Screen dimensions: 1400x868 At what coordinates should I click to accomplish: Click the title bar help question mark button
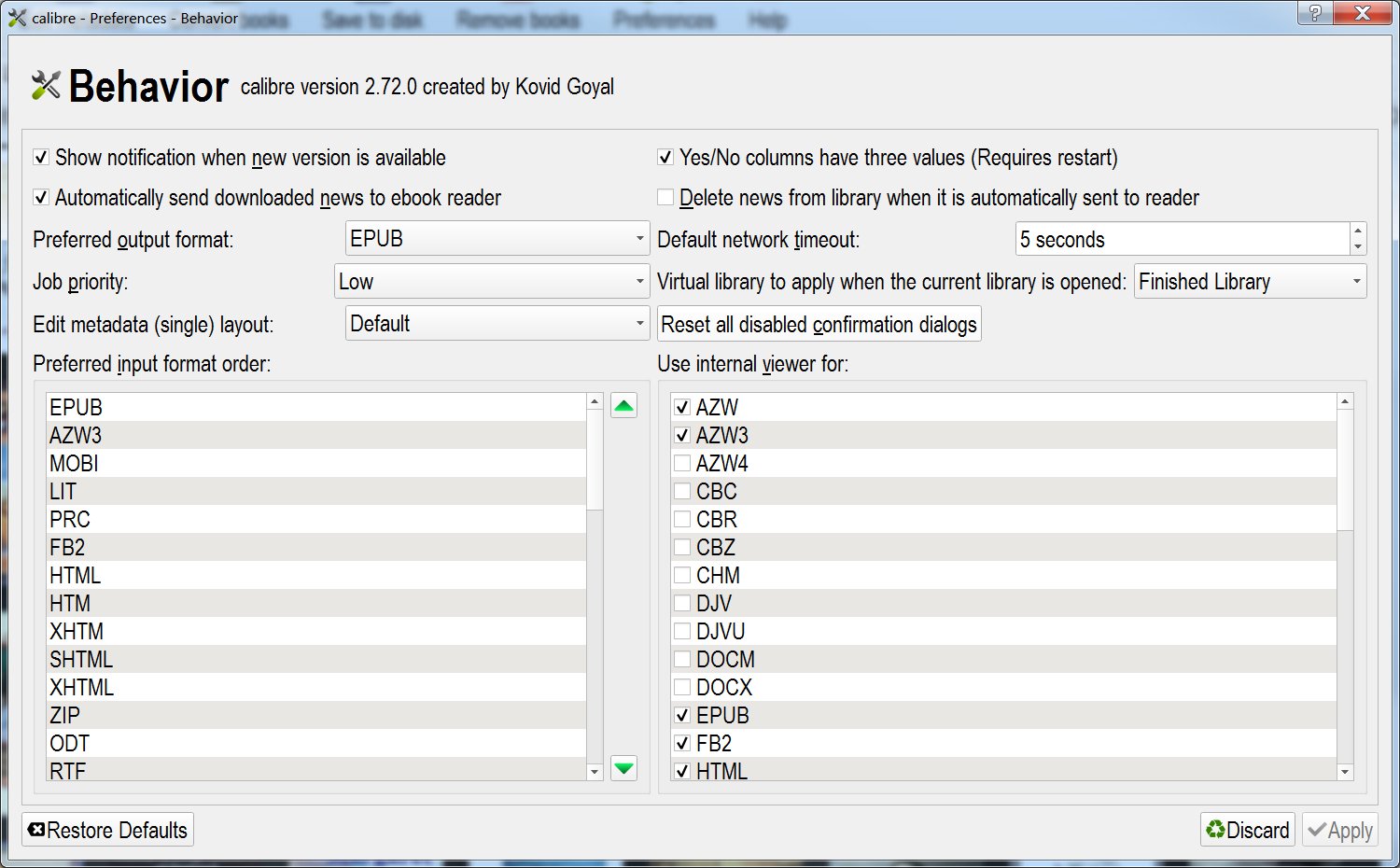pyautogui.click(x=1314, y=13)
